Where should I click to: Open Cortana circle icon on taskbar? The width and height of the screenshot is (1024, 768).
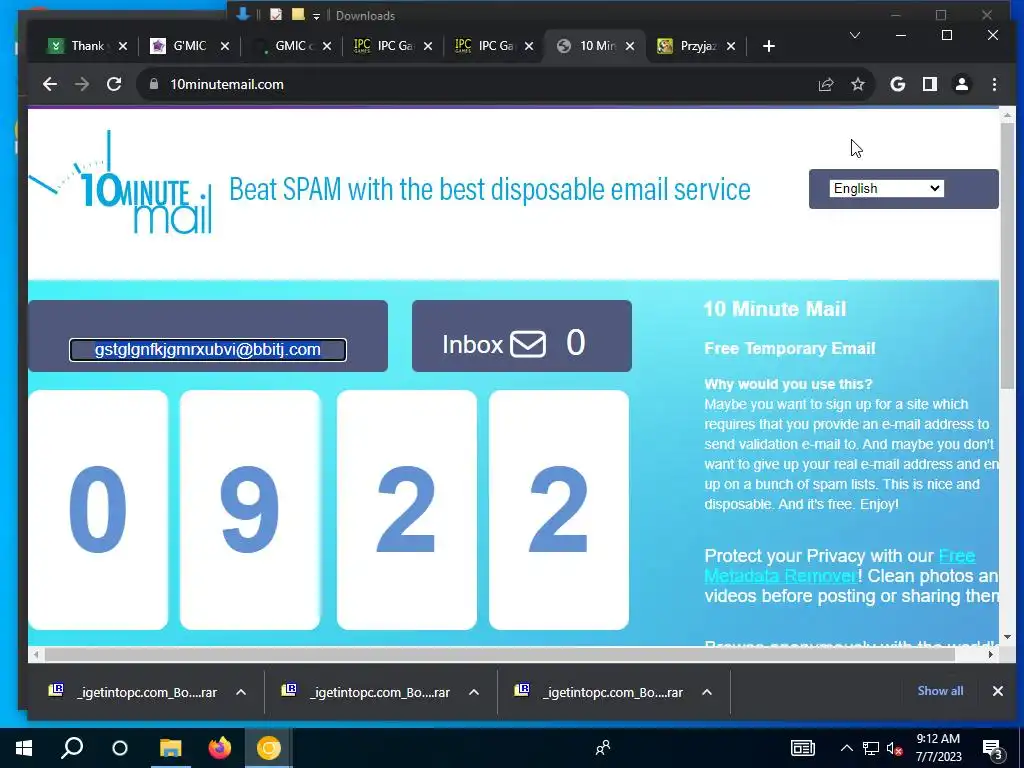(120, 748)
